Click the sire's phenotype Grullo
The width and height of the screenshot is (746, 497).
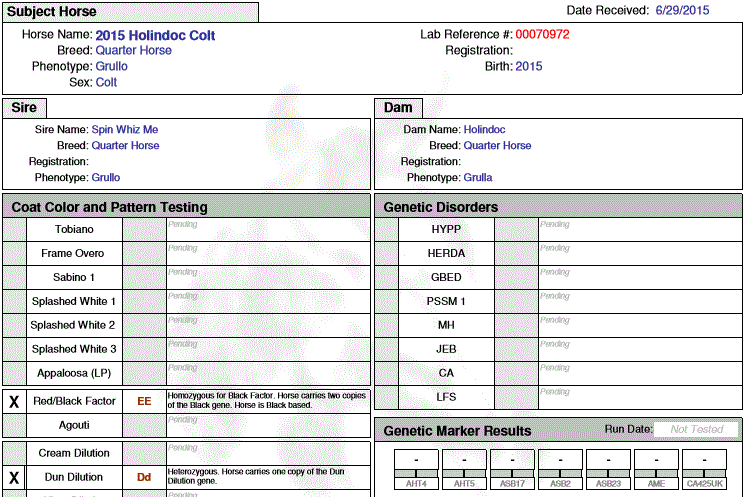106,177
